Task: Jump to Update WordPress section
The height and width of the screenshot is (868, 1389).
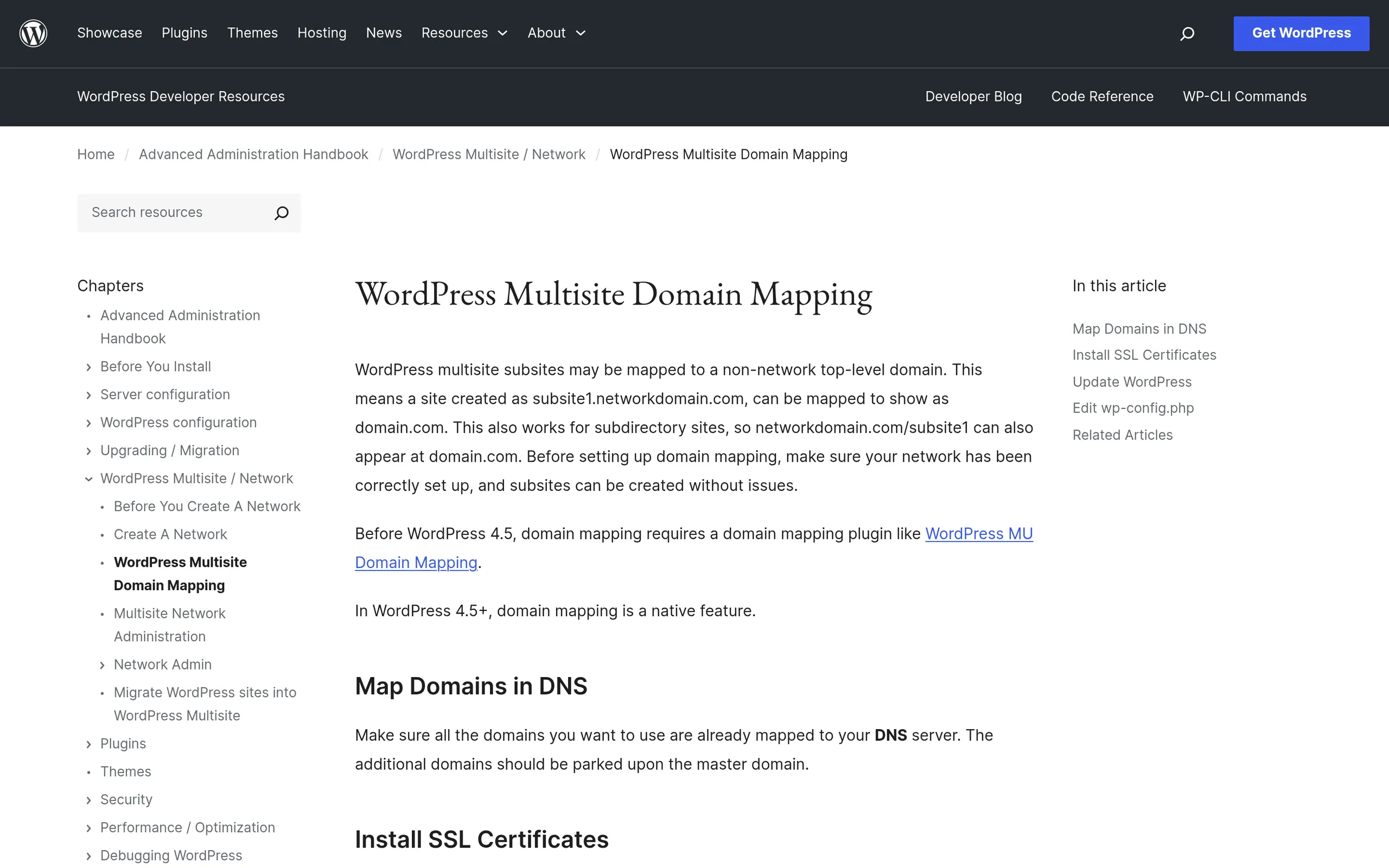Action: click(1132, 382)
